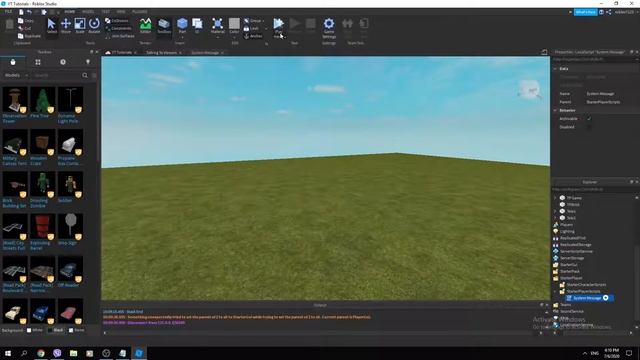Select Lighting in Explorer
The height and width of the screenshot is (360, 640).
pos(567,231)
